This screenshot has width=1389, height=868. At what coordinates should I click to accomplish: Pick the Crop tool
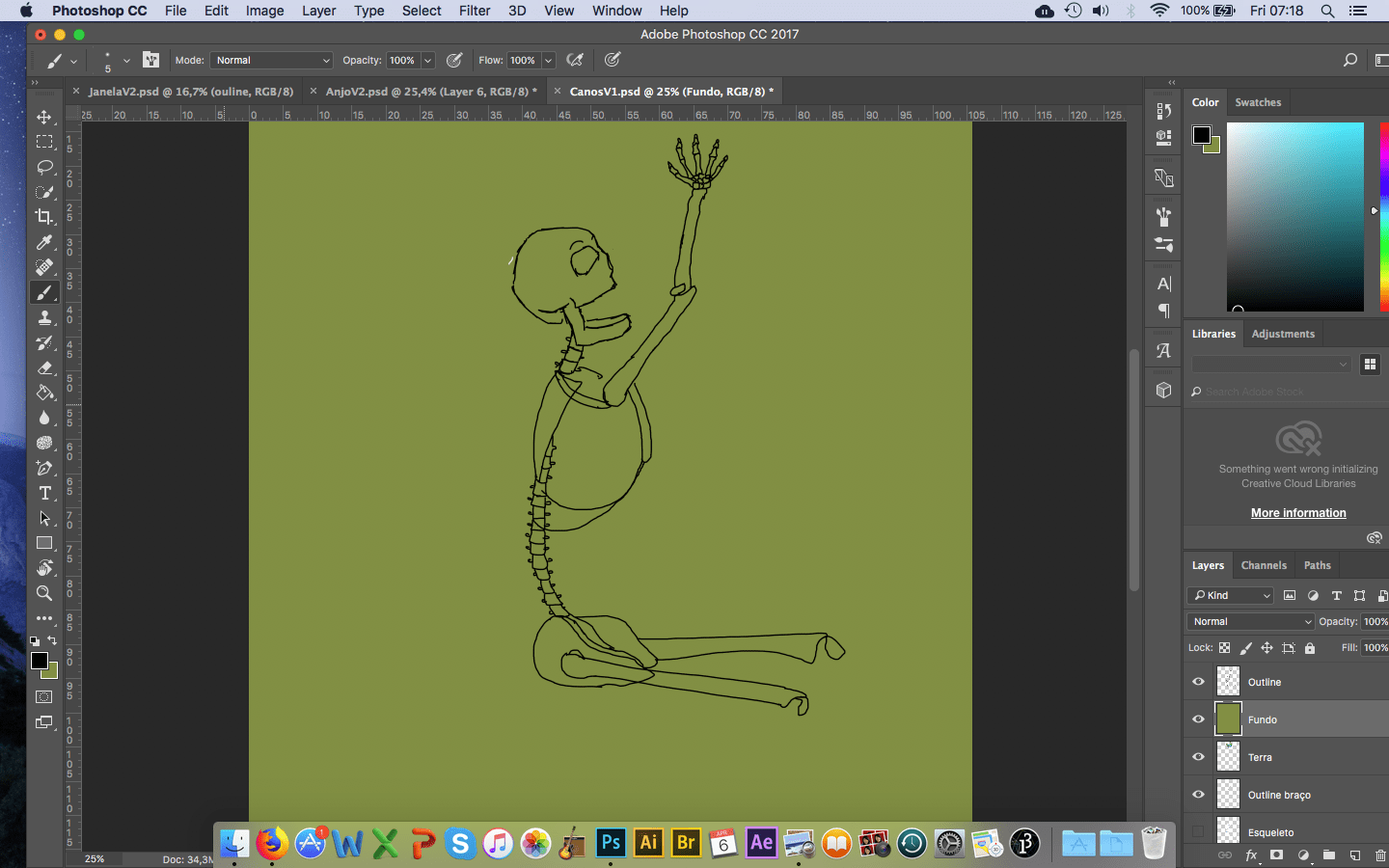point(44,217)
